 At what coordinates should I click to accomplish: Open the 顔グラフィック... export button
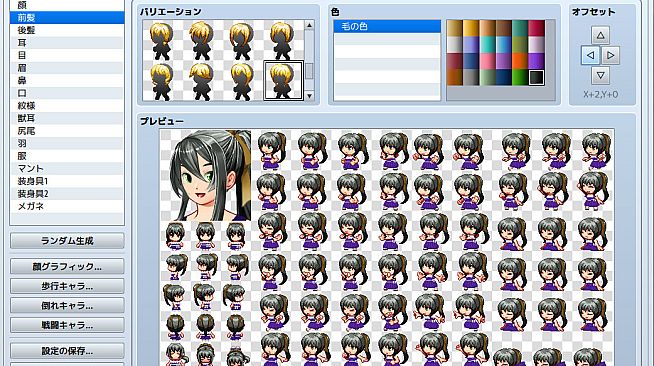tap(67, 267)
